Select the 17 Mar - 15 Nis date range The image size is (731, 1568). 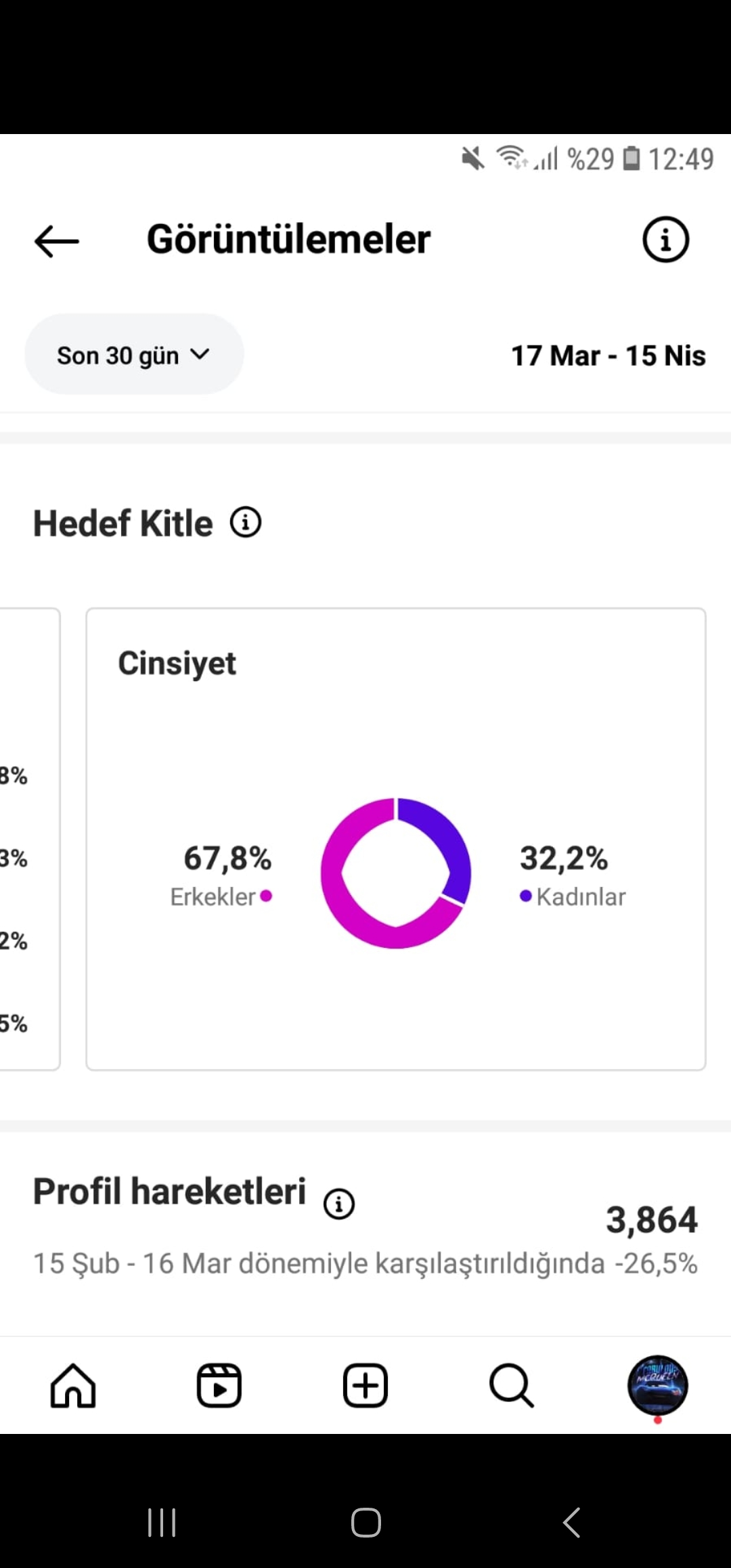coord(608,355)
